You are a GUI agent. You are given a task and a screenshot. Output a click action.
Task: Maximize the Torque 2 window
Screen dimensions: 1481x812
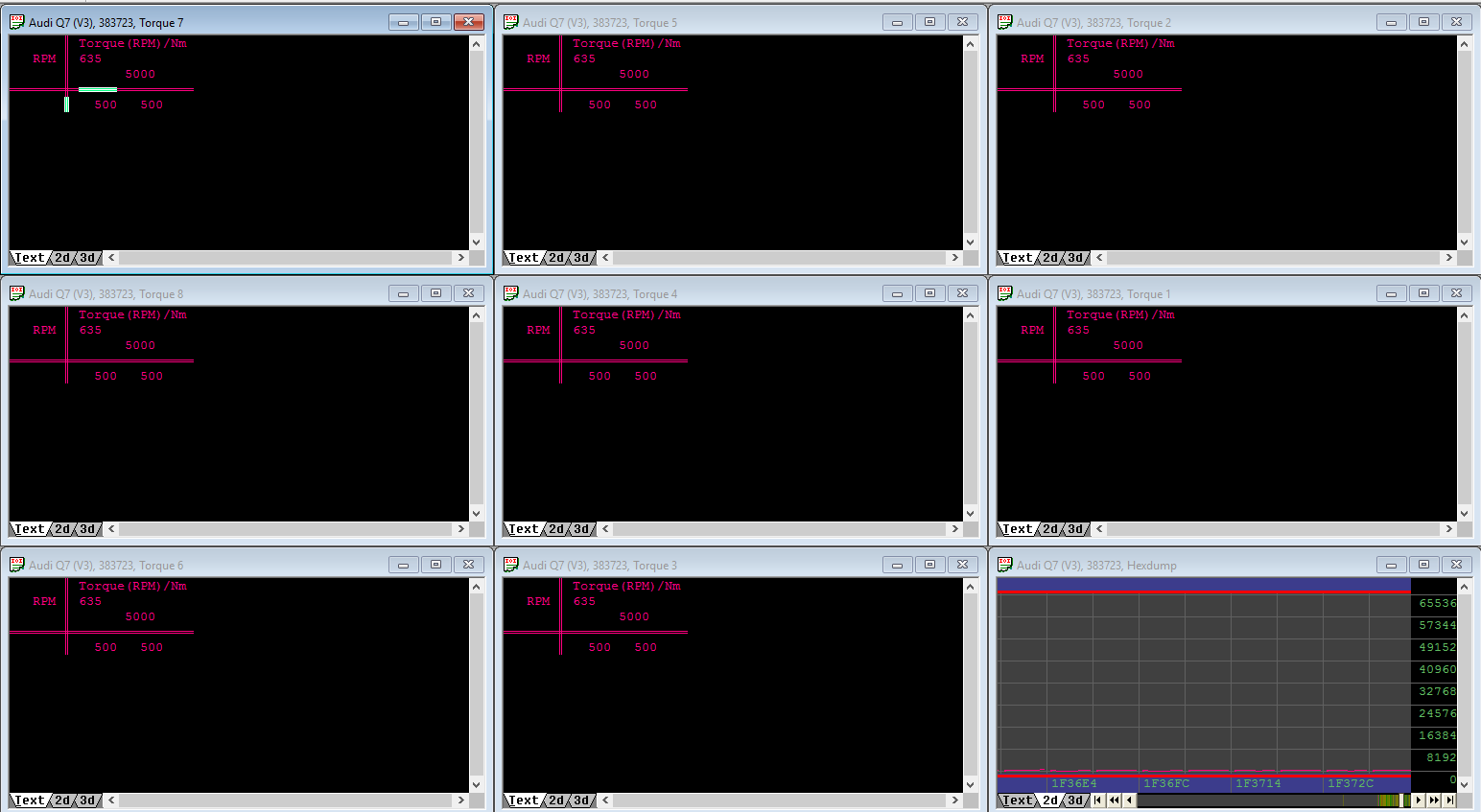pos(1423,22)
